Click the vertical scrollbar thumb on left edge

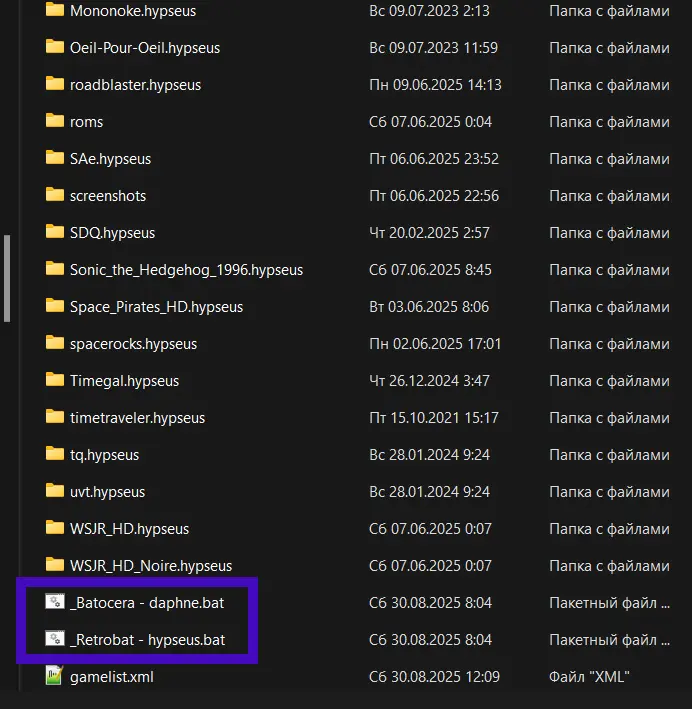pyautogui.click(x=8, y=278)
